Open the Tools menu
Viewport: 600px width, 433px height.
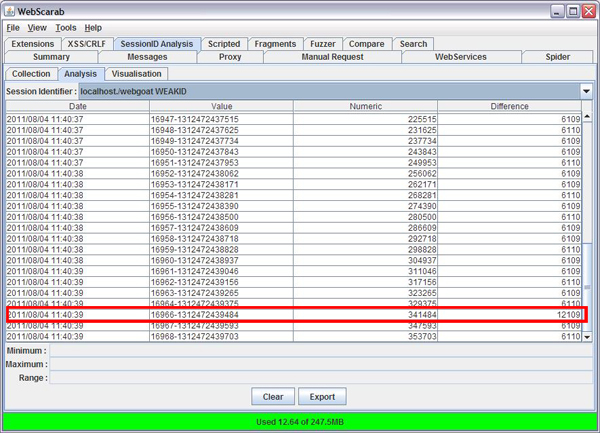click(65, 28)
